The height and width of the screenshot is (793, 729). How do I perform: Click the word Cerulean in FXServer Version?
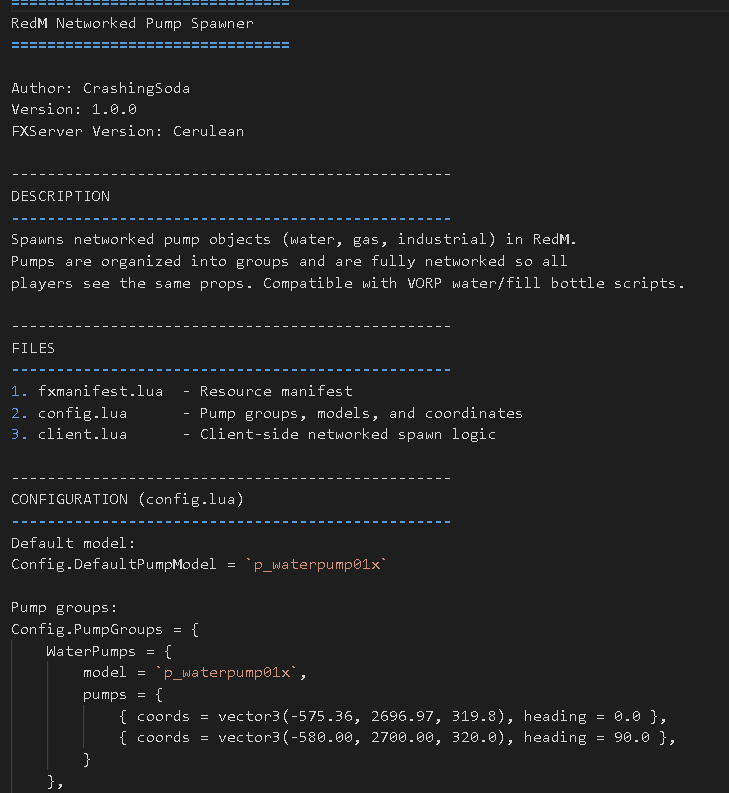pos(208,131)
